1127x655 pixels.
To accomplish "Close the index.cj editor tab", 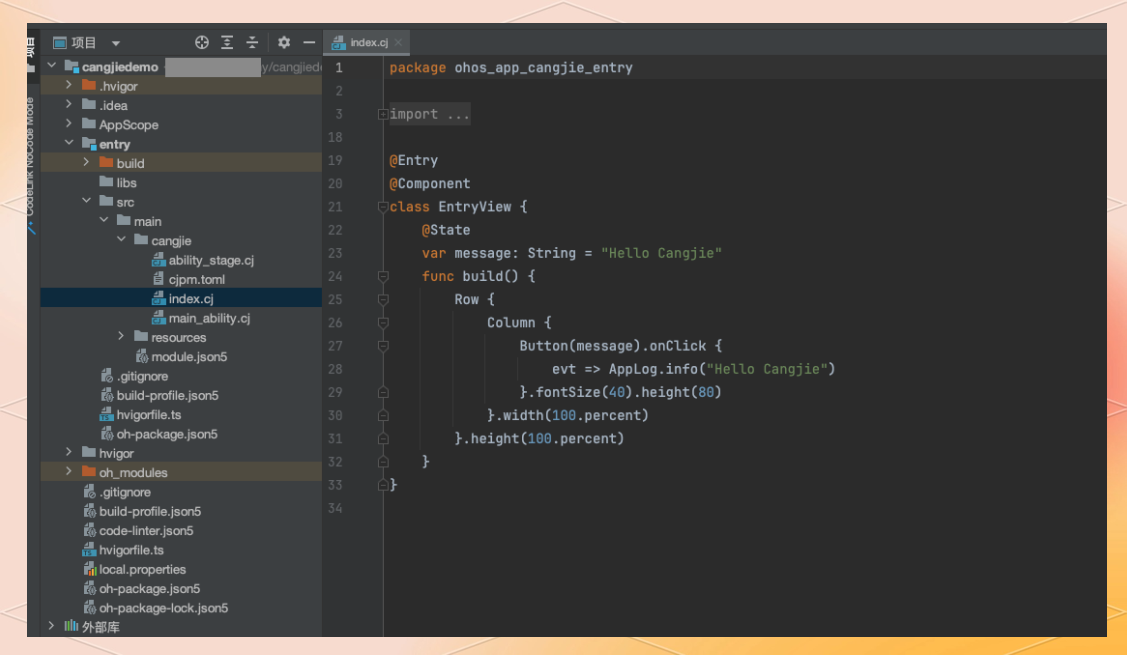I will pyautogui.click(x=398, y=42).
